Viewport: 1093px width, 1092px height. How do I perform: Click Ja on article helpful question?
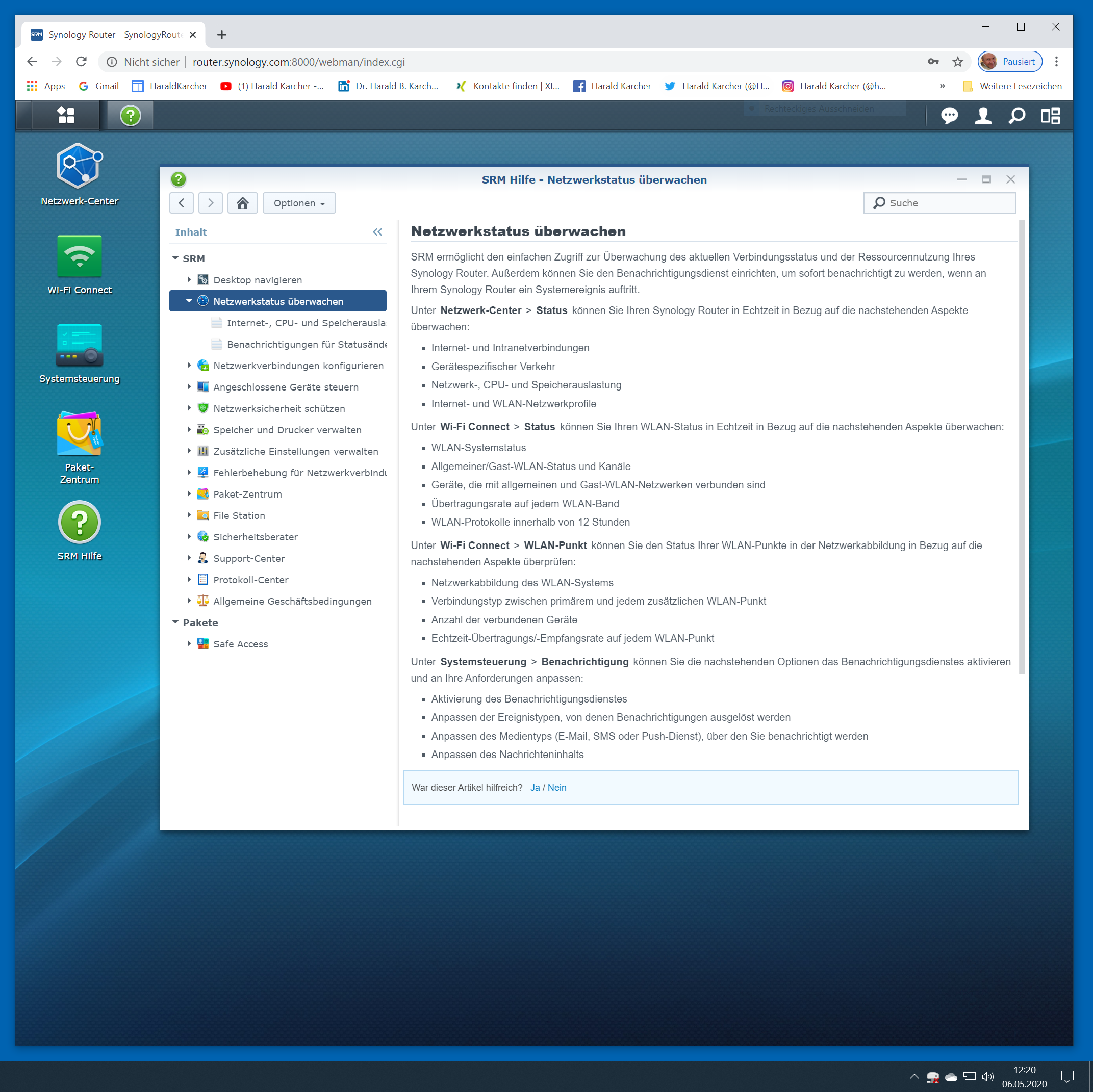point(535,787)
